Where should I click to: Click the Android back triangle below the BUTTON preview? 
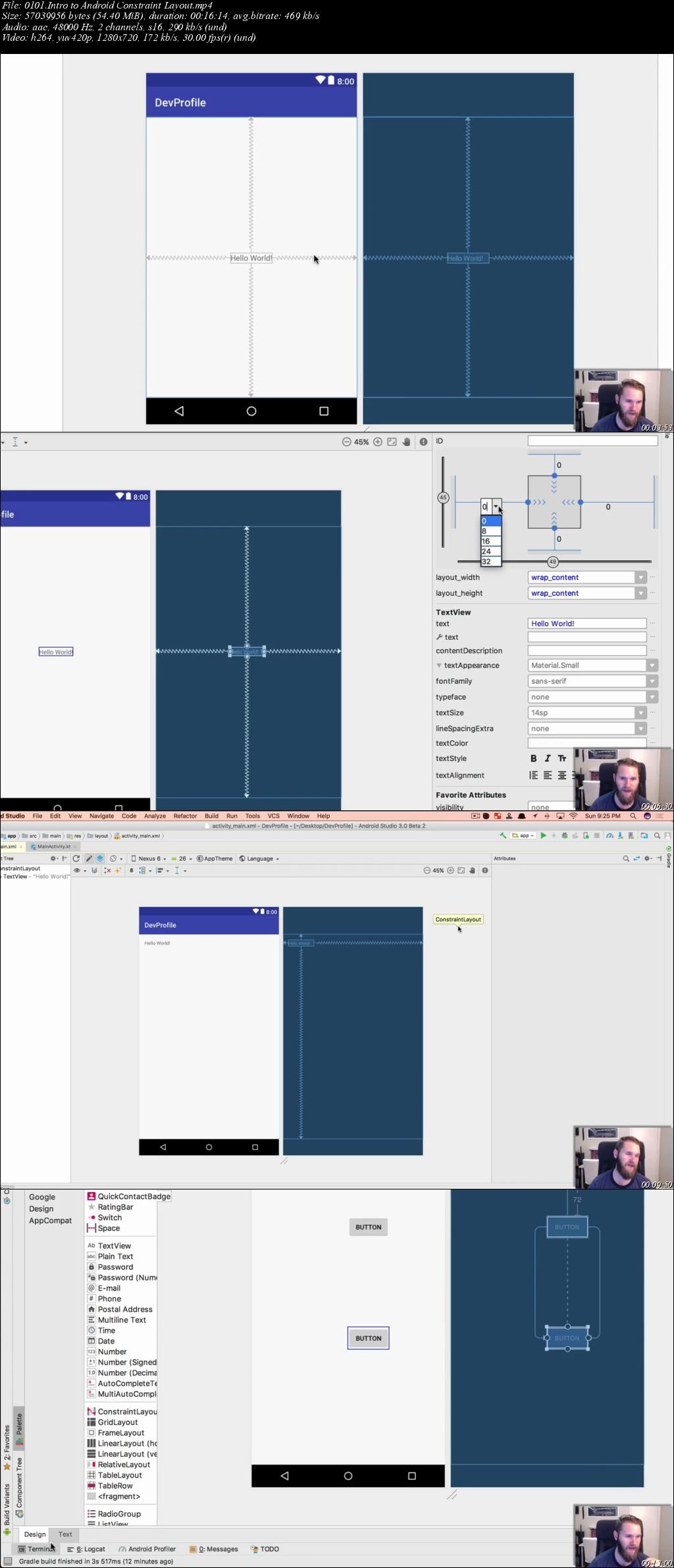(x=284, y=1476)
